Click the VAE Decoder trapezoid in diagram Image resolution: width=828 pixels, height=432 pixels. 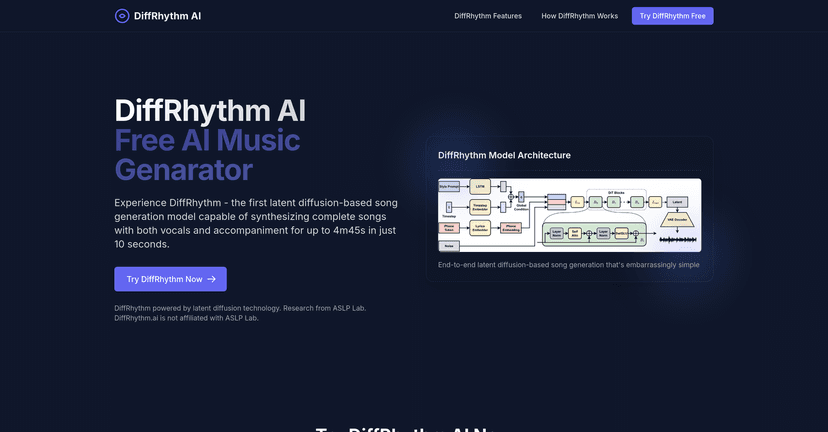coord(677,219)
